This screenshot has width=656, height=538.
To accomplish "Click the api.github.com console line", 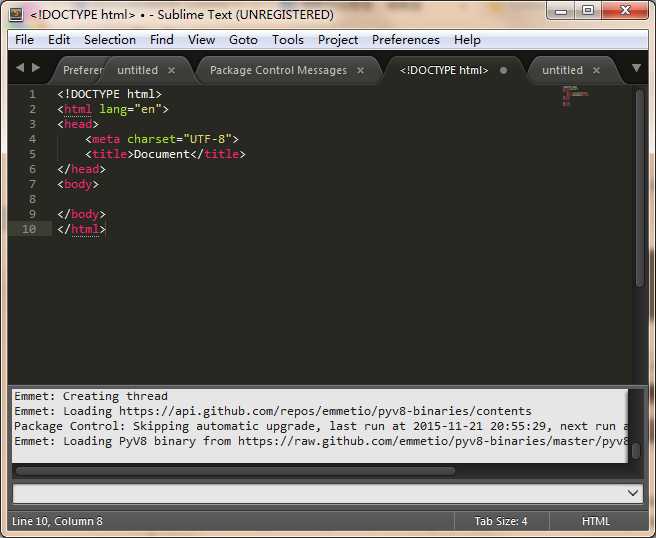I will click(x=273, y=411).
